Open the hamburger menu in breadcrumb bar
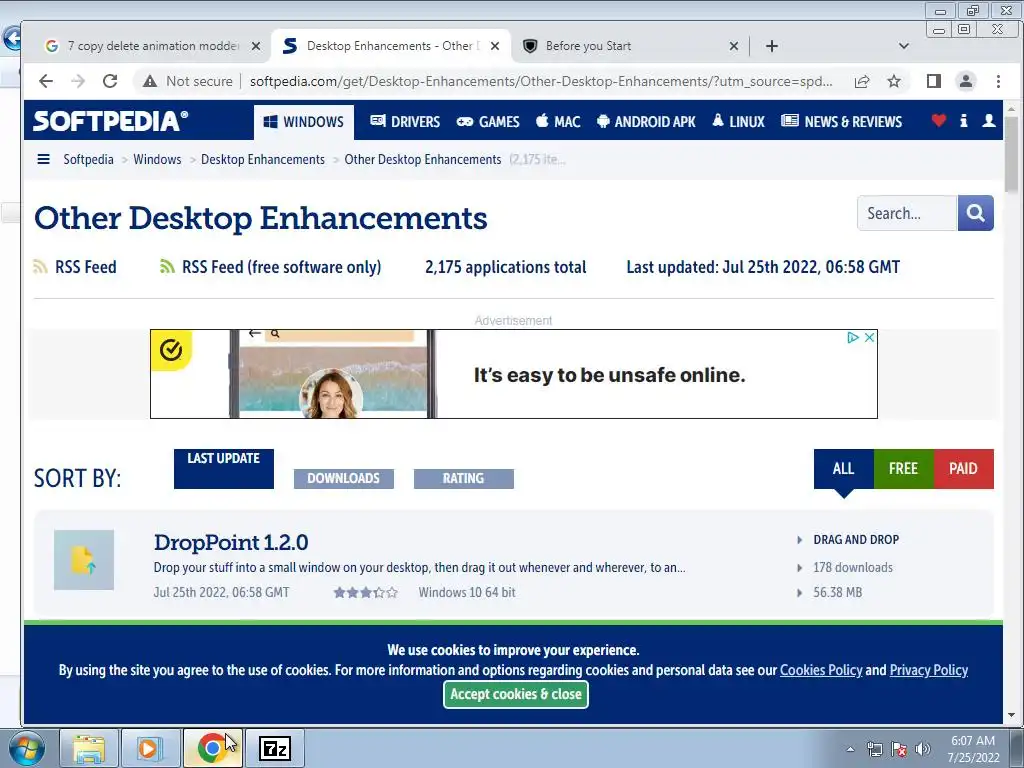Image resolution: width=1024 pixels, height=768 pixels. click(44, 159)
